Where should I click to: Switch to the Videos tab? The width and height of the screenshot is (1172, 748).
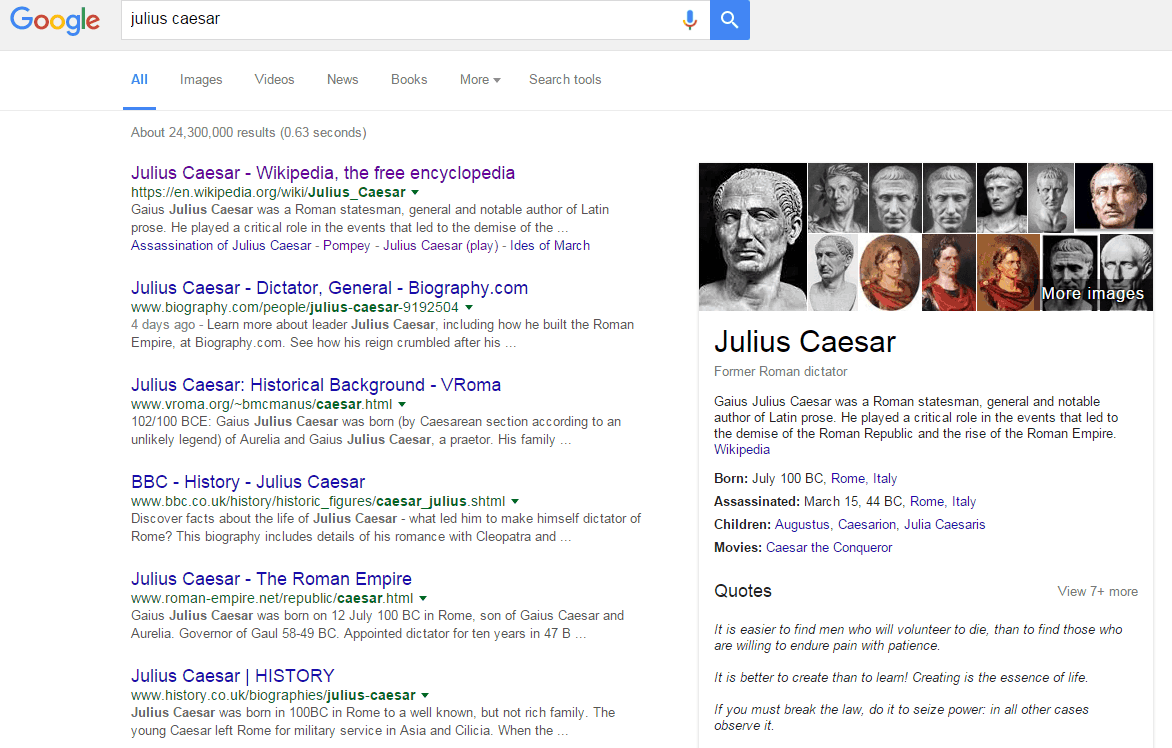coord(274,80)
